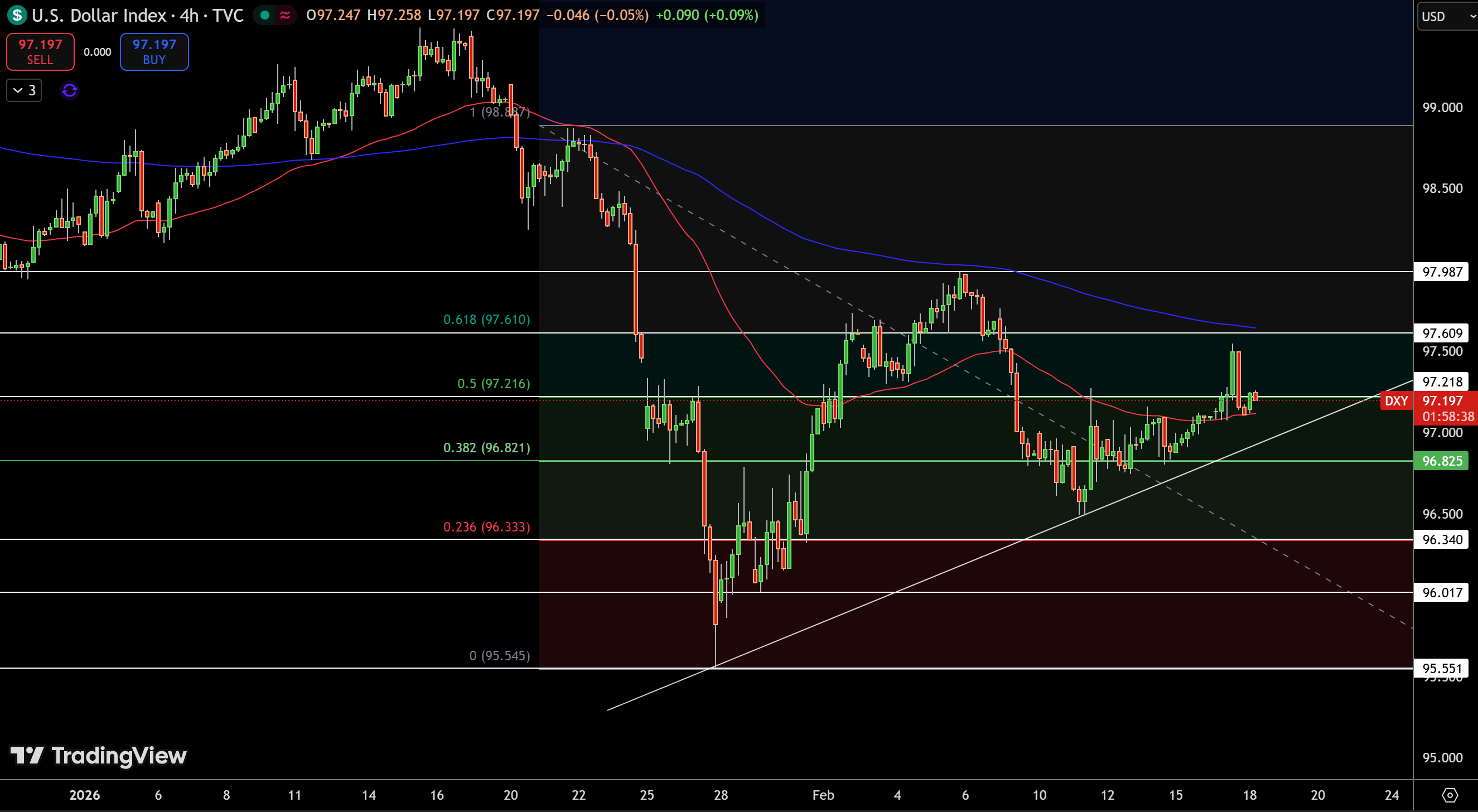
Task: Click the Feb date on time axis
Action: tap(823, 795)
